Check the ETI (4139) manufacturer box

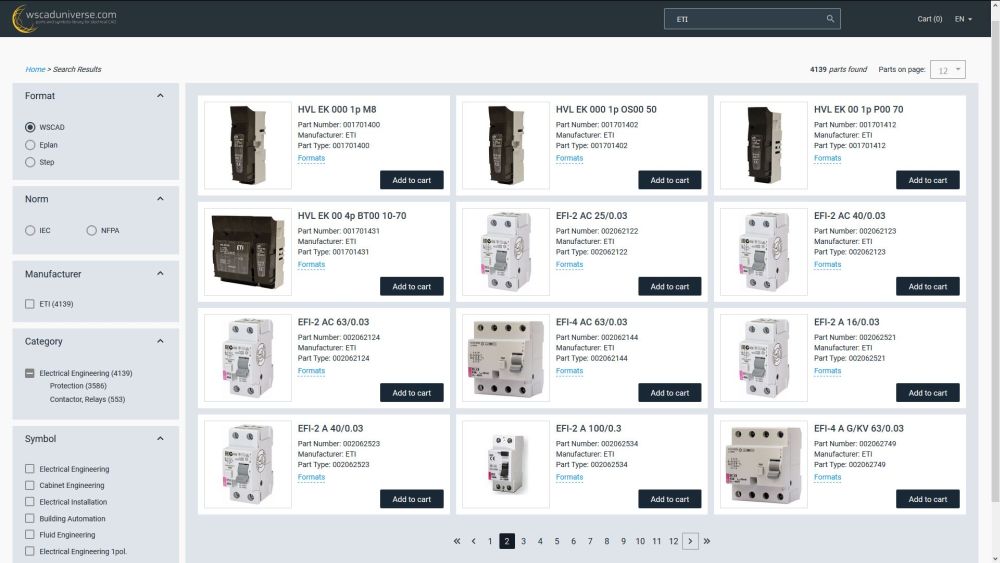tap(30, 304)
